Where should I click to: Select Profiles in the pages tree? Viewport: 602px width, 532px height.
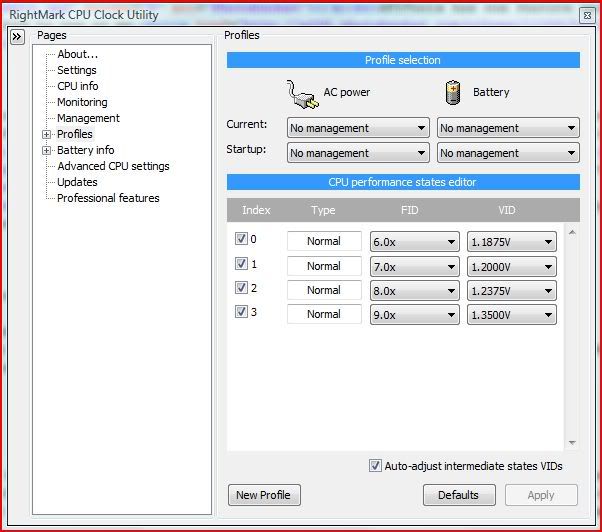click(x=75, y=134)
